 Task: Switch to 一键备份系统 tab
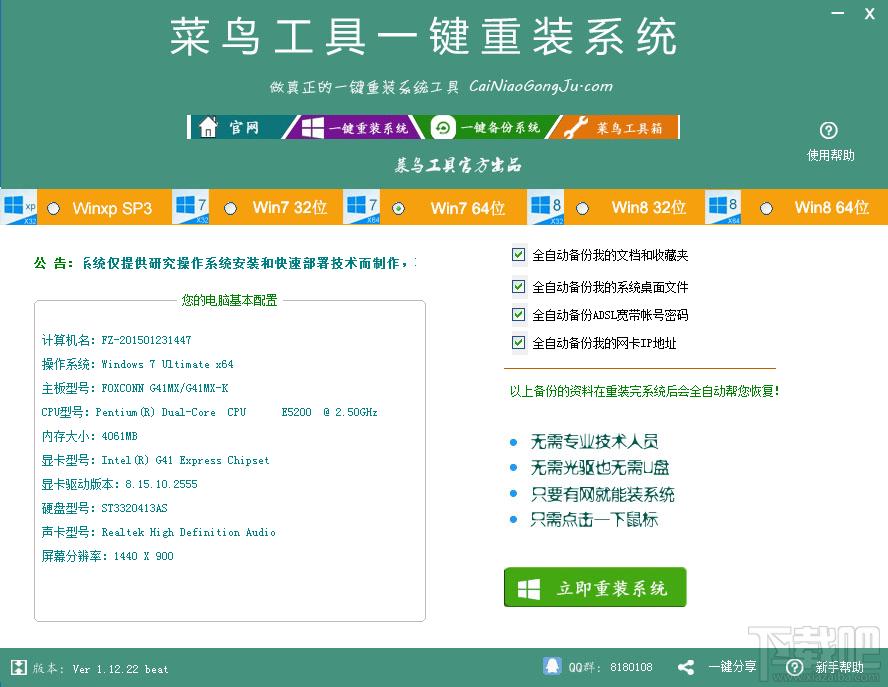pyautogui.click(x=487, y=127)
